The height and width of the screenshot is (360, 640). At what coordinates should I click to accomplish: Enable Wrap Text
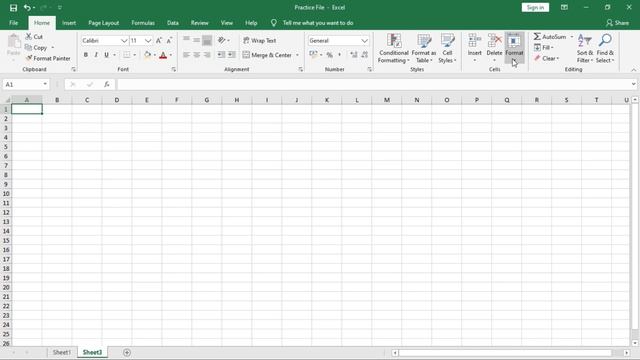(260, 40)
